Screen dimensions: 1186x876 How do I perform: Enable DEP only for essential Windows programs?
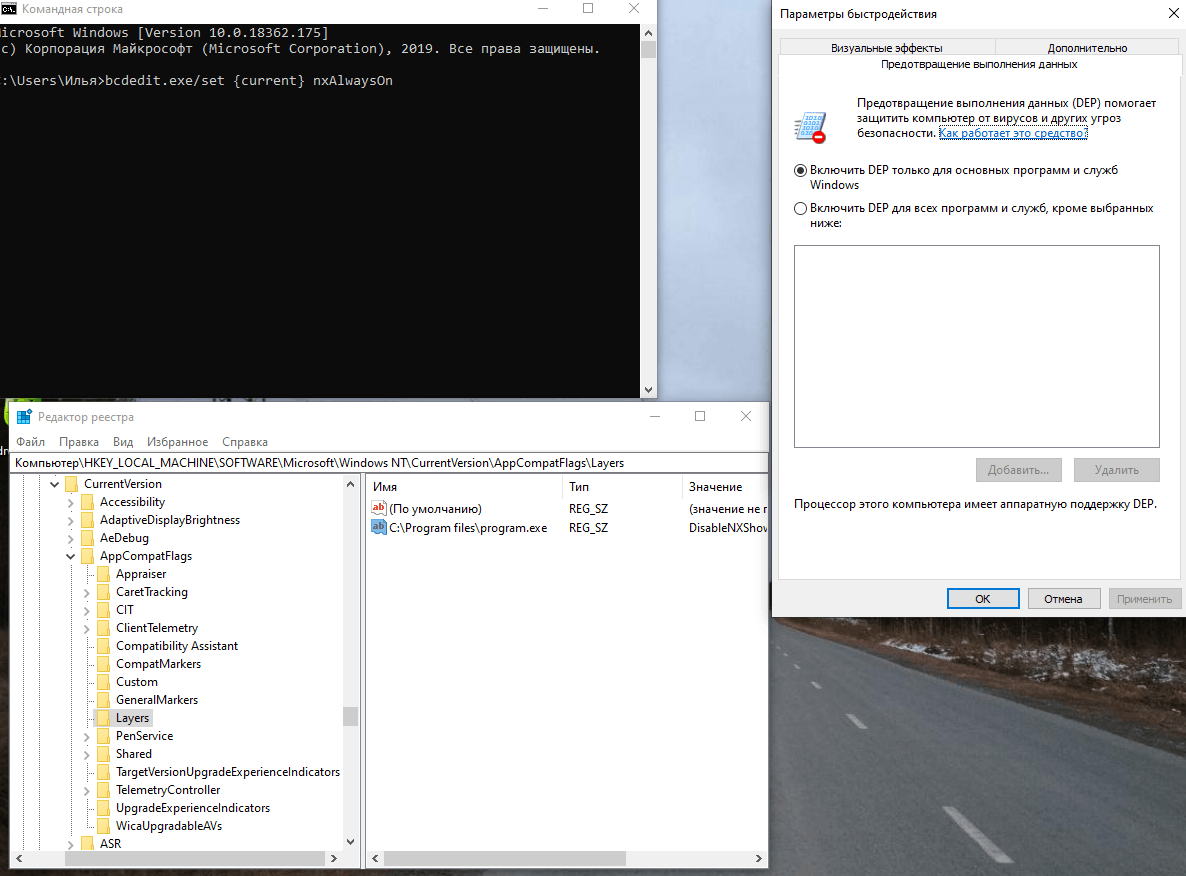pos(800,171)
